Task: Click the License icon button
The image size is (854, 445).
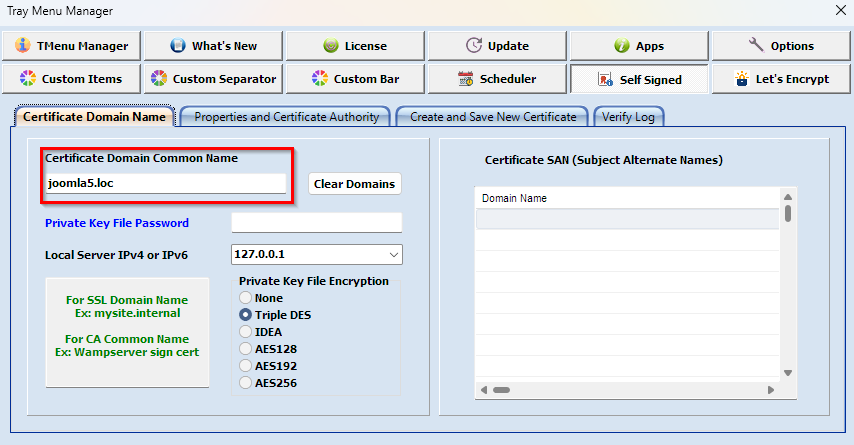Action: coord(355,46)
